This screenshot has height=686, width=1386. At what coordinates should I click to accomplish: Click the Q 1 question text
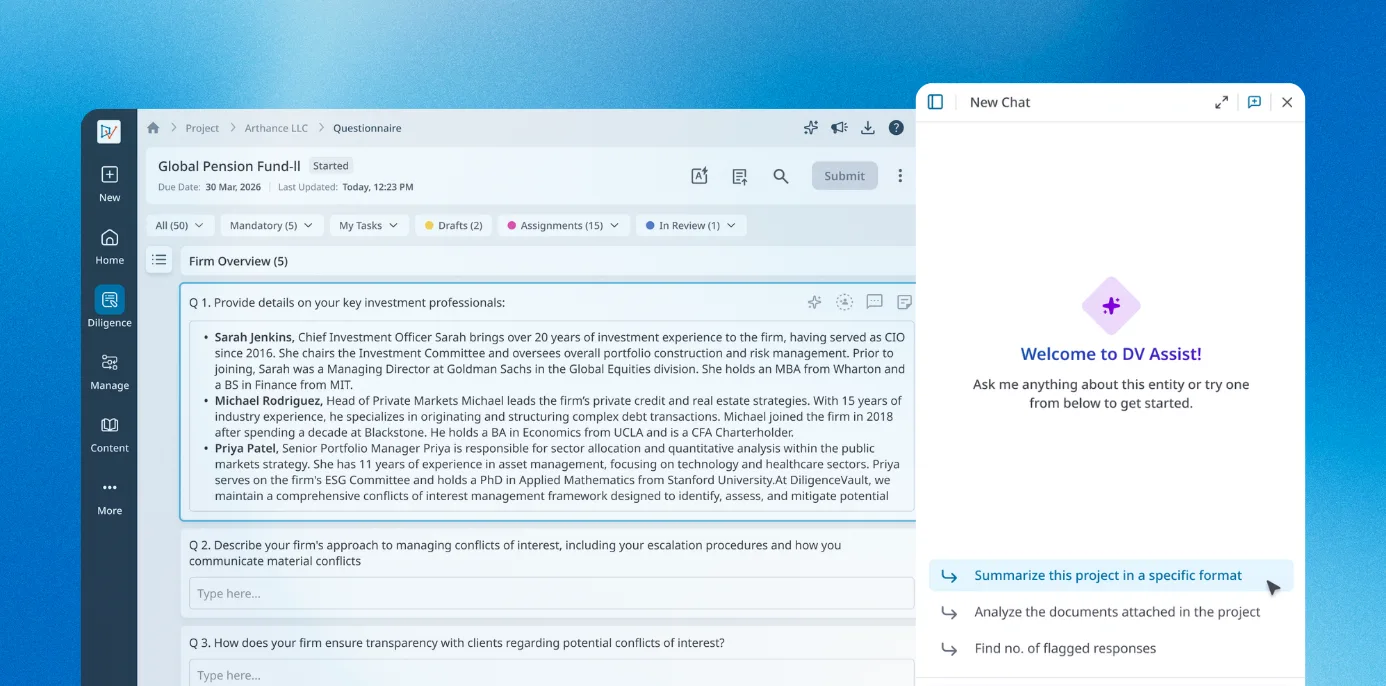pyautogui.click(x=347, y=302)
